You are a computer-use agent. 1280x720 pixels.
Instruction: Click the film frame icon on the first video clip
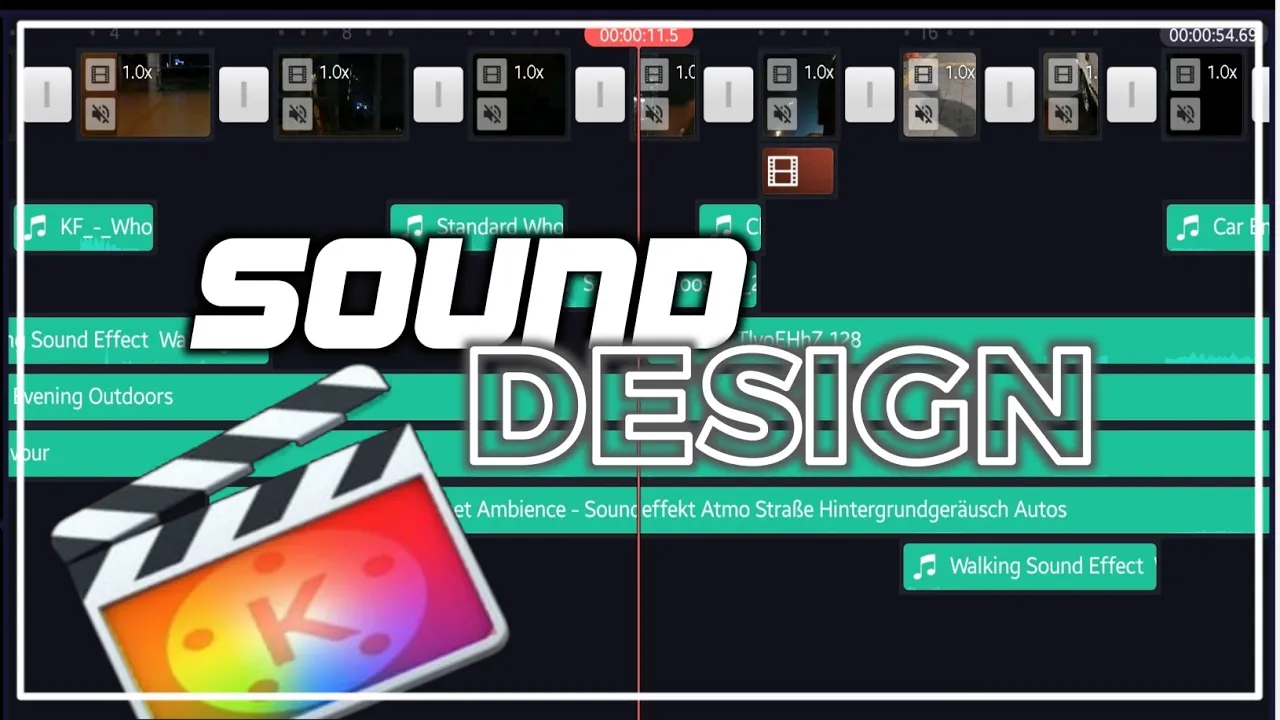[100, 73]
